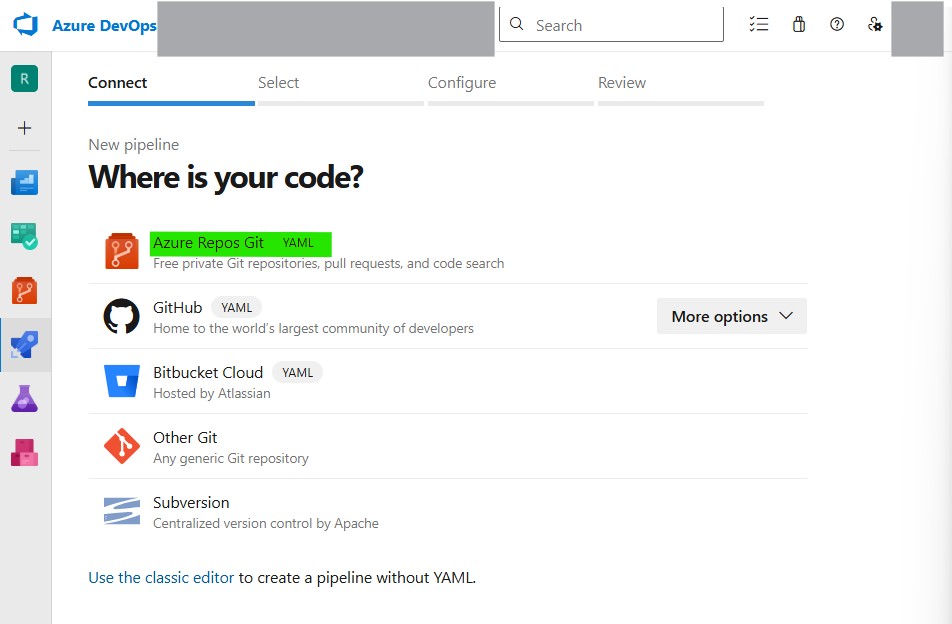Click 'Home to the world's largest community' text
Image resolution: width=952 pixels, height=624 pixels.
tap(313, 328)
